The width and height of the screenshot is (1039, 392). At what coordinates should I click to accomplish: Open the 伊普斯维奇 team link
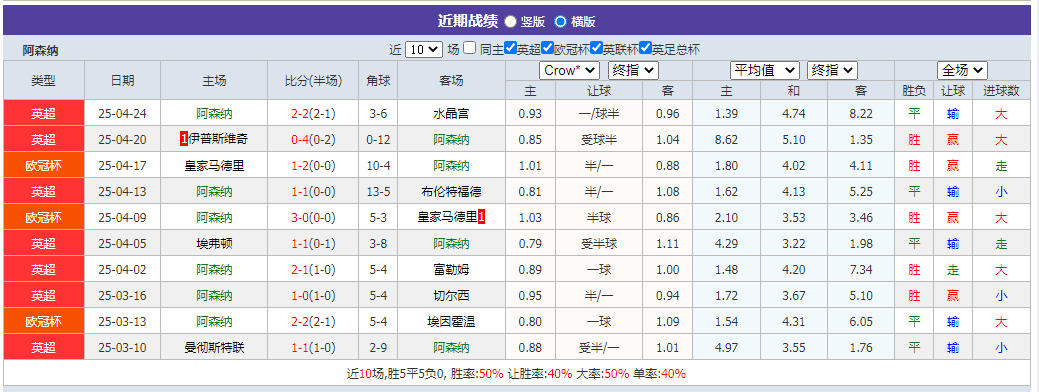click(x=219, y=140)
